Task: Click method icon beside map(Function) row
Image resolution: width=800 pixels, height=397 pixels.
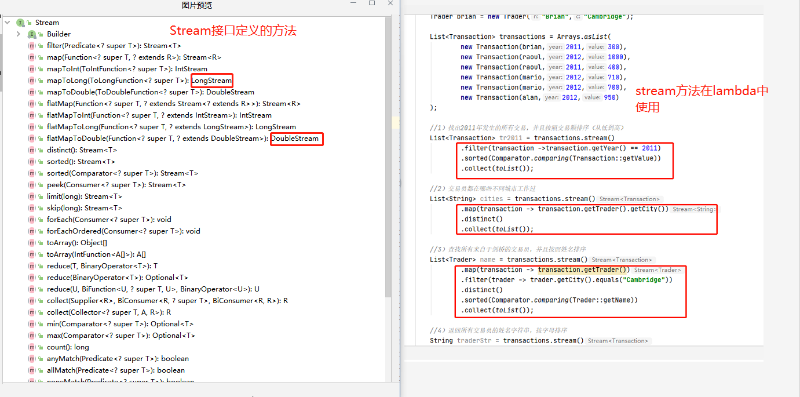Action: click(32, 57)
